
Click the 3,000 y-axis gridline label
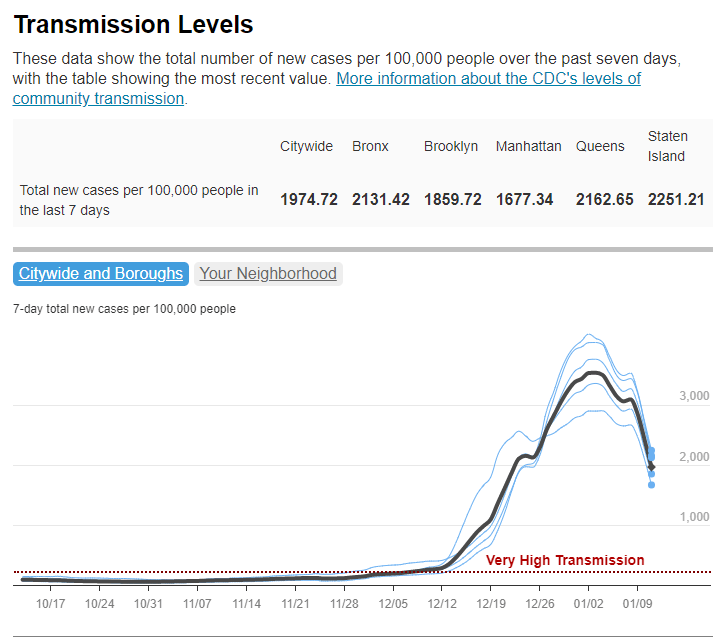(x=693, y=396)
